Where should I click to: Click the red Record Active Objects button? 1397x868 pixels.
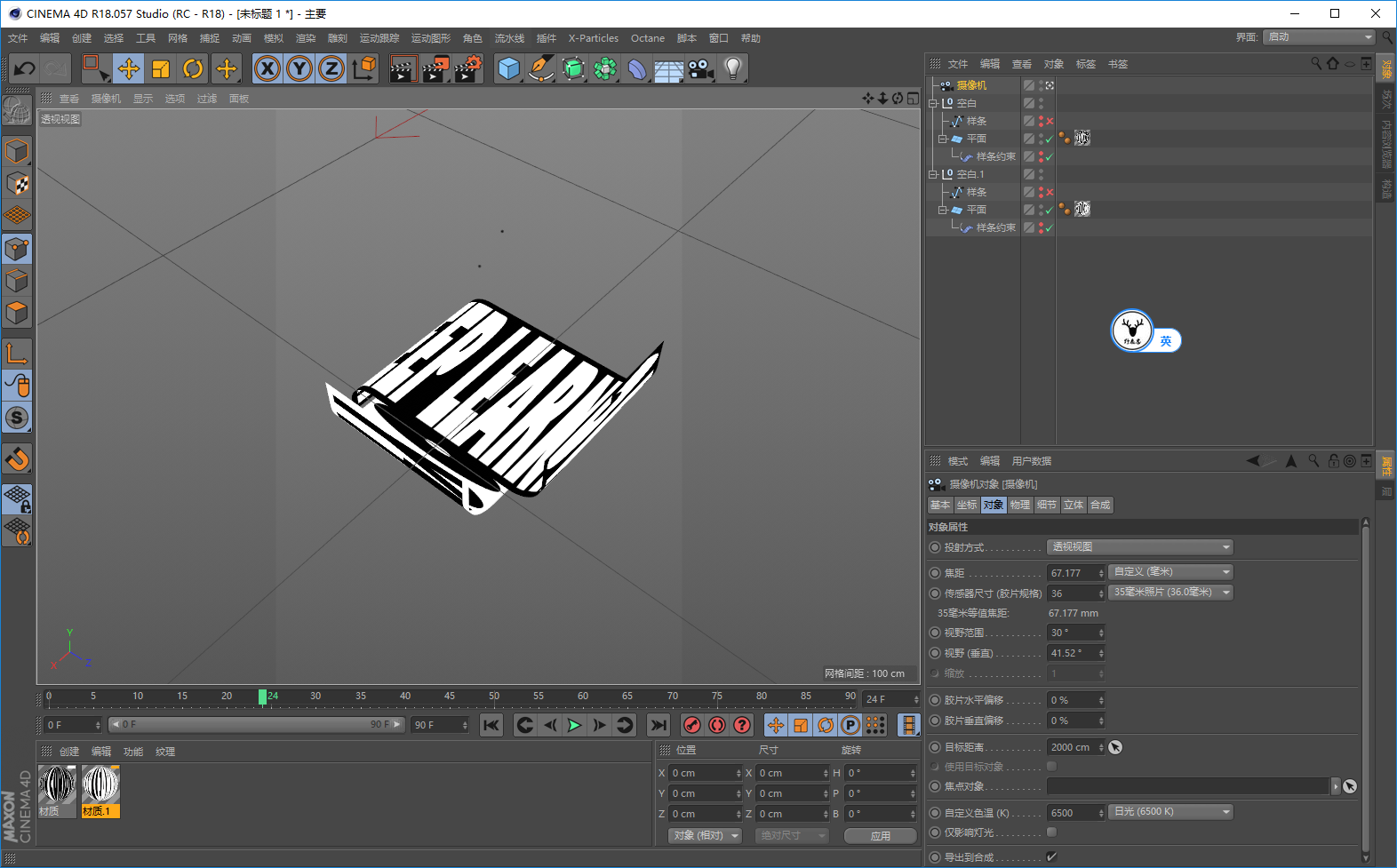tap(692, 726)
